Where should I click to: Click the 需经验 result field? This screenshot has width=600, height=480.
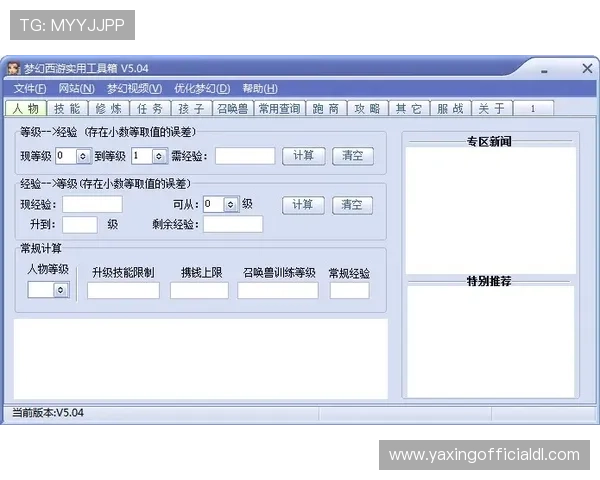click(x=245, y=156)
